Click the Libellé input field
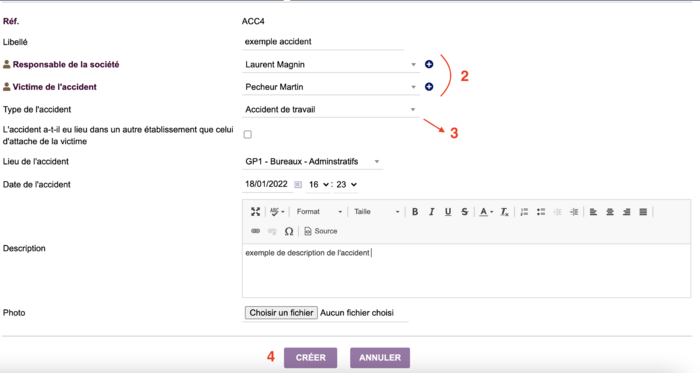 click(x=323, y=41)
